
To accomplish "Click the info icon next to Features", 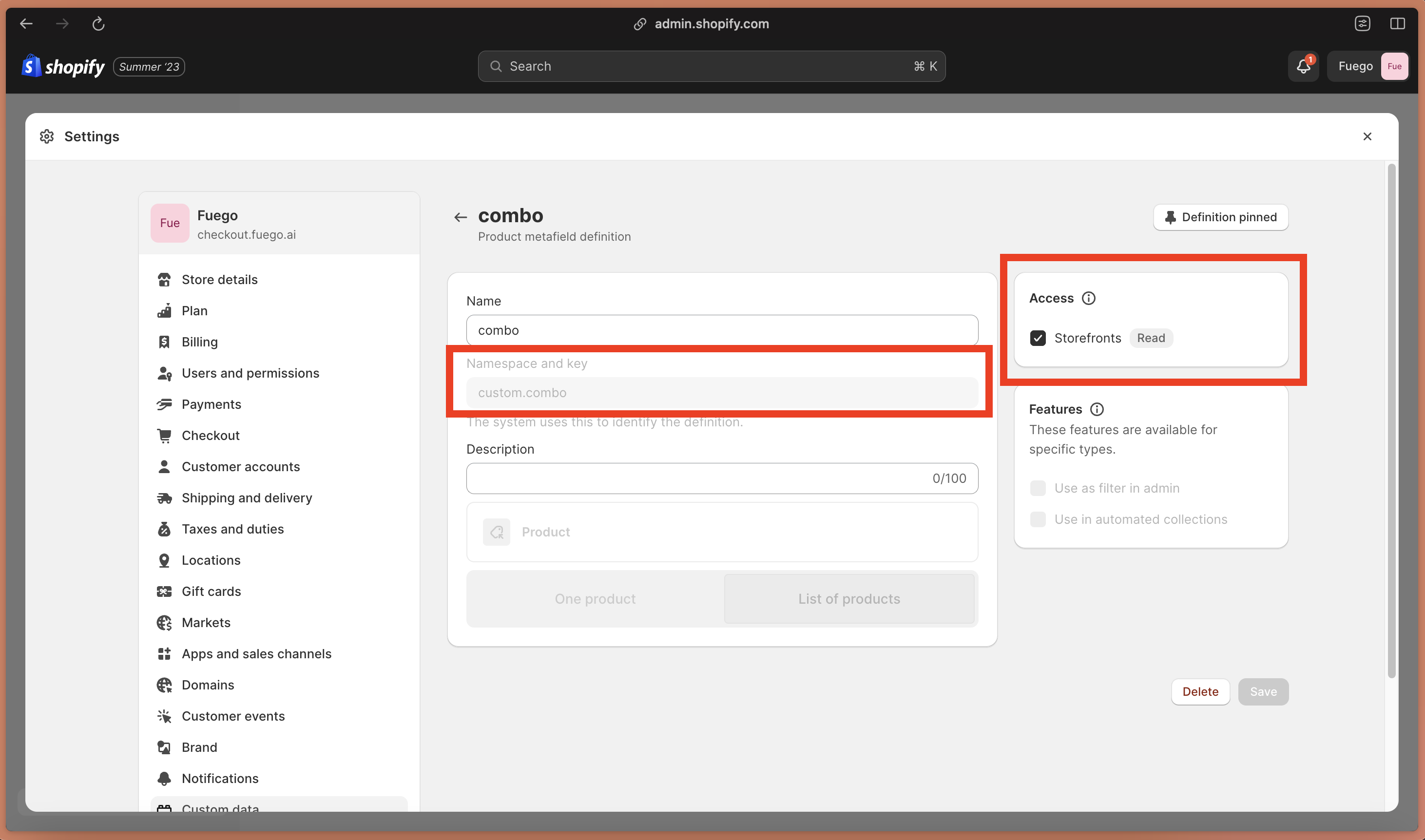I will point(1097,409).
